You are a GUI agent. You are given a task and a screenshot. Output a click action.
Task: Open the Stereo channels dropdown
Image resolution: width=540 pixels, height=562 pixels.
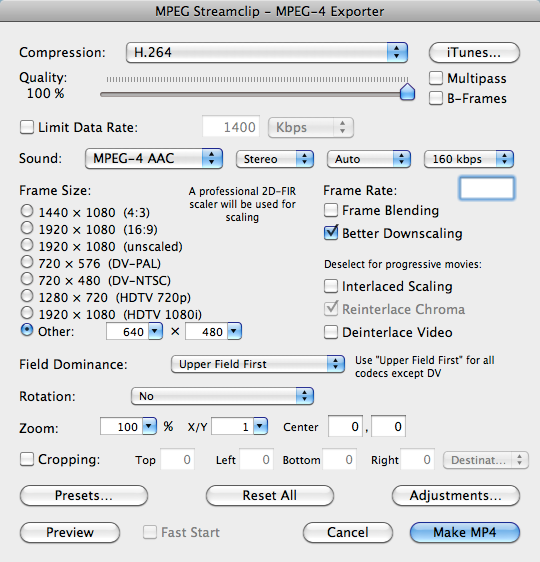(275, 159)
